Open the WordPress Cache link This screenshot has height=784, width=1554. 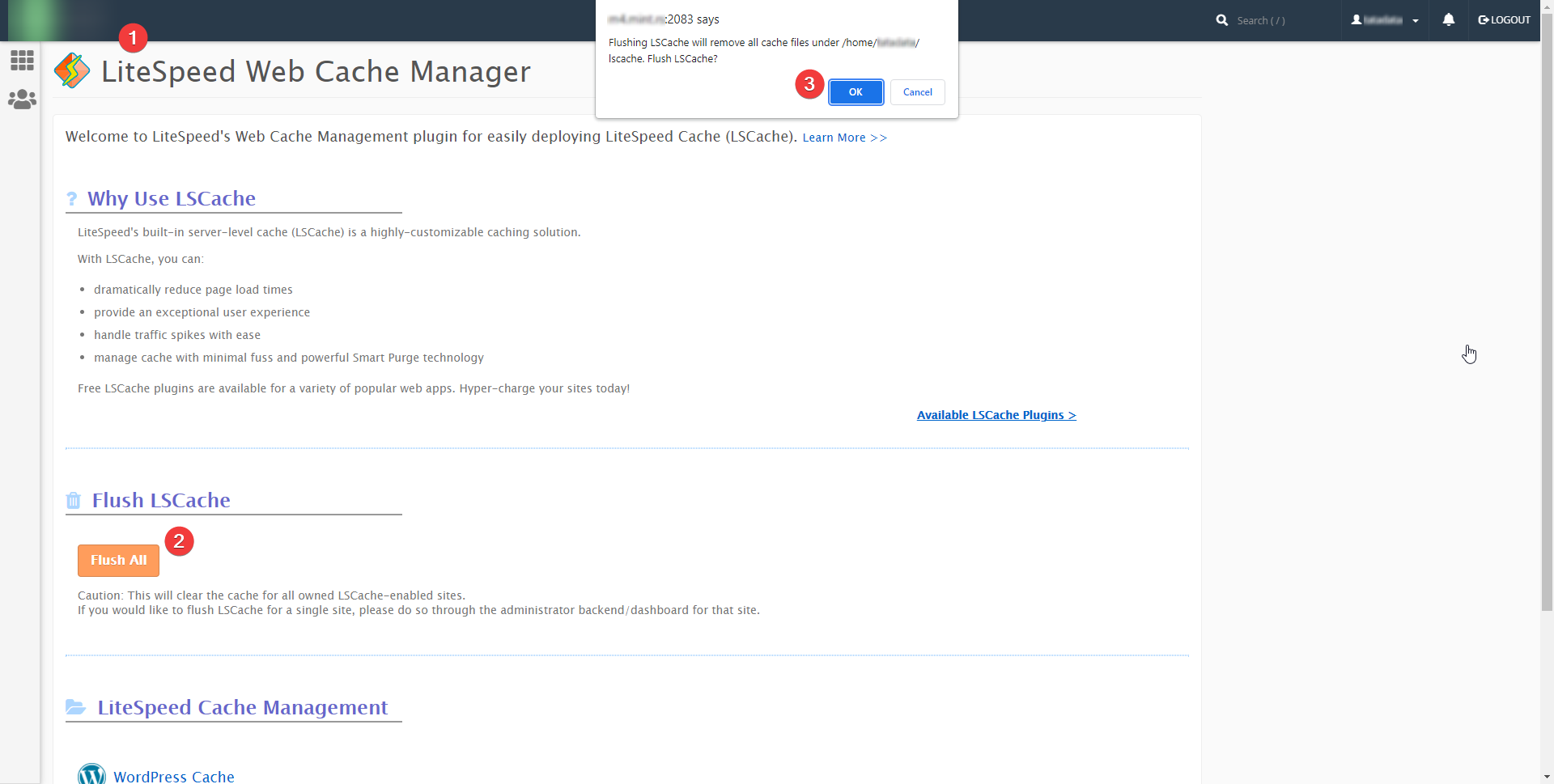[x=174, y=776]
